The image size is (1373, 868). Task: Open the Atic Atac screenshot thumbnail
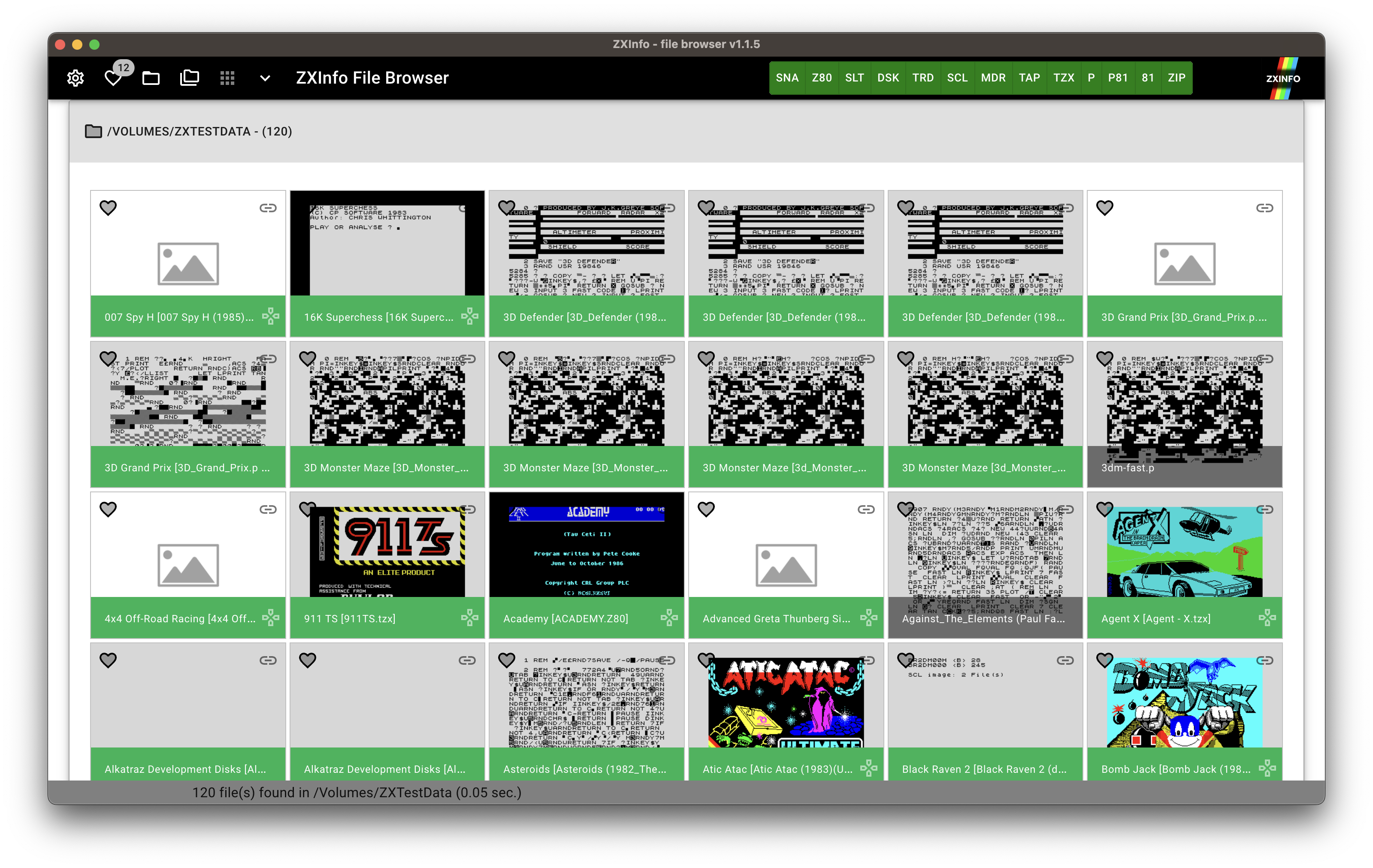click(786, 702)
